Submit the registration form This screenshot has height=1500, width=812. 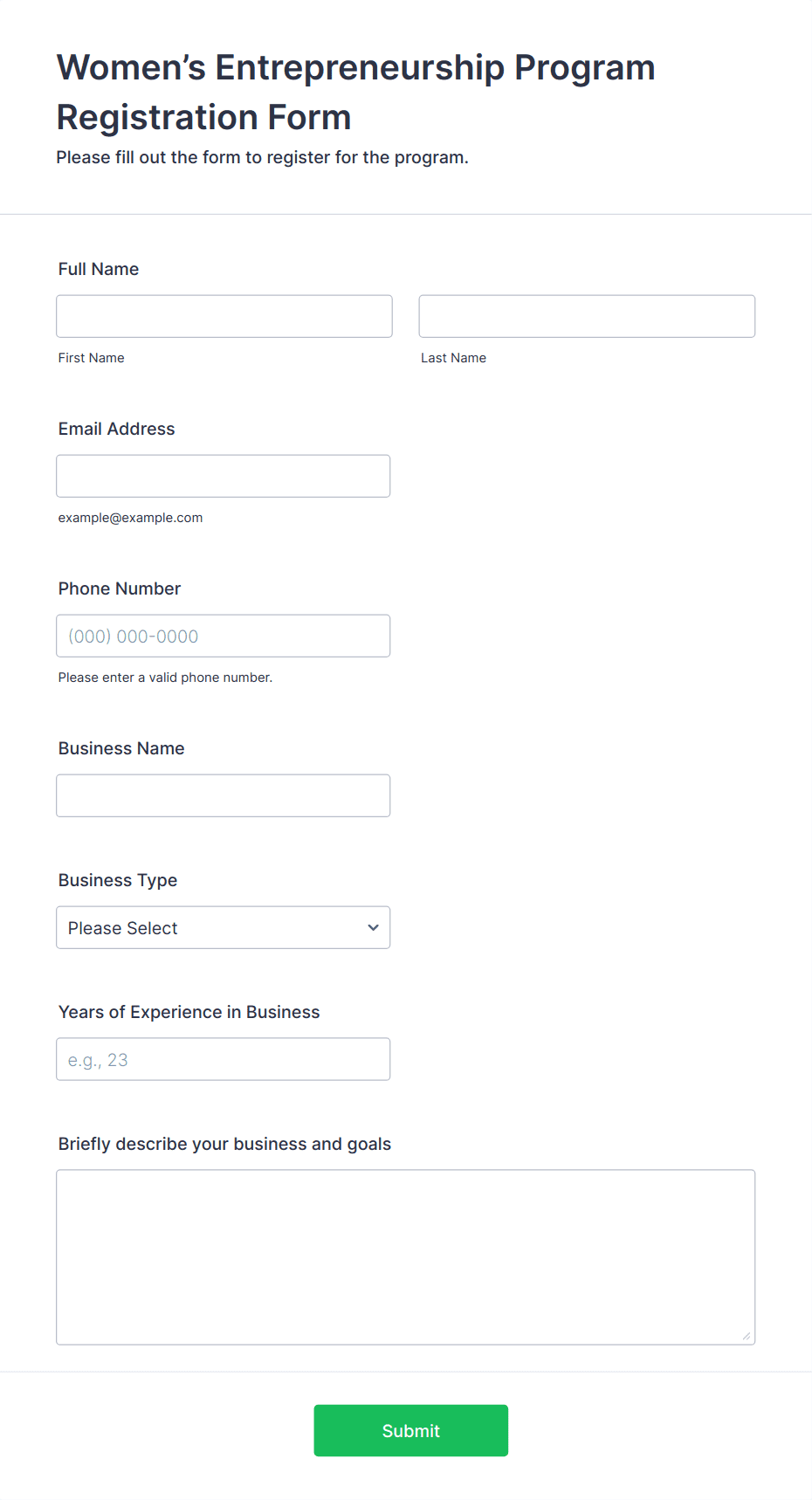(411, 1430)
